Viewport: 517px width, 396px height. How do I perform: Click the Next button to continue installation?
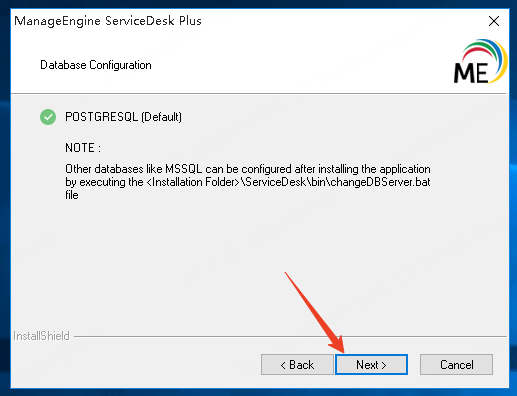pyautogui.click(x=371, y=364)
